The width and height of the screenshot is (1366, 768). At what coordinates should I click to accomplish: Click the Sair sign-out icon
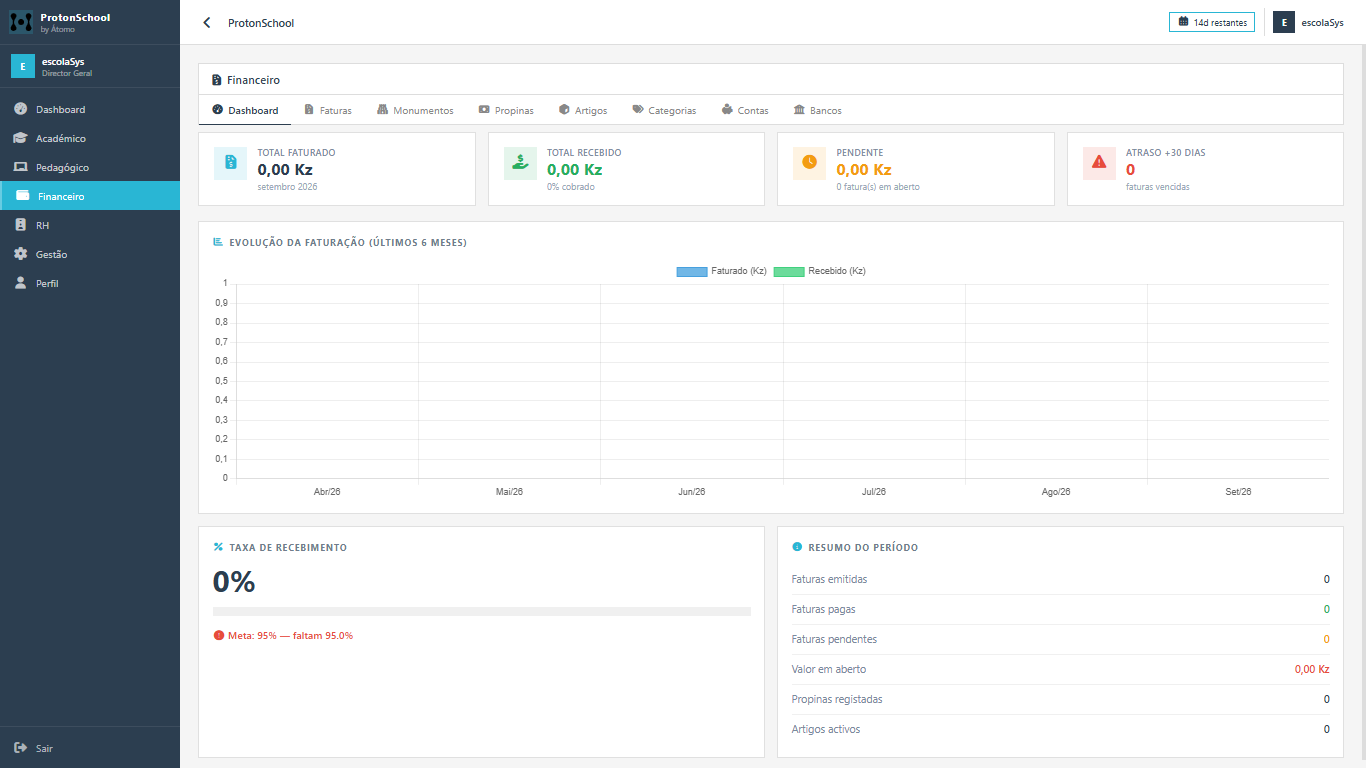pyautogui.click(x=20, y=748)
